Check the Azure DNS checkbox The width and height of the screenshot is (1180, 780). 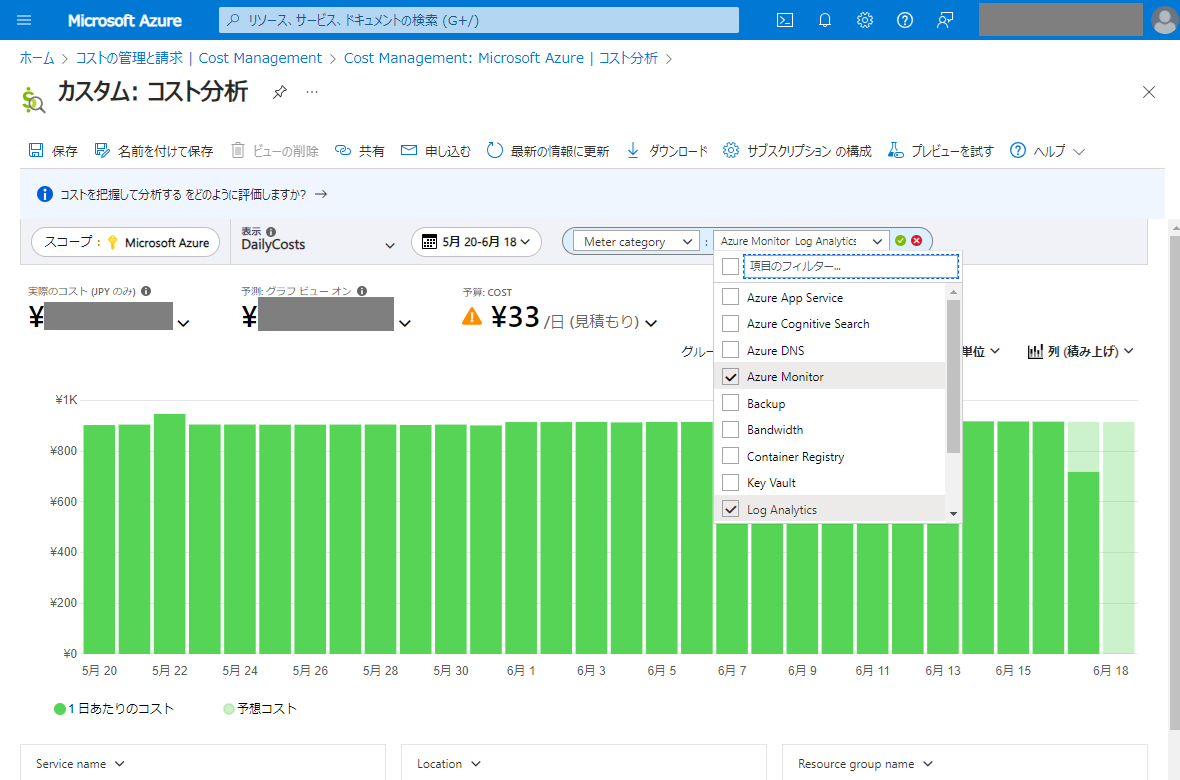[x=730, y=349]
